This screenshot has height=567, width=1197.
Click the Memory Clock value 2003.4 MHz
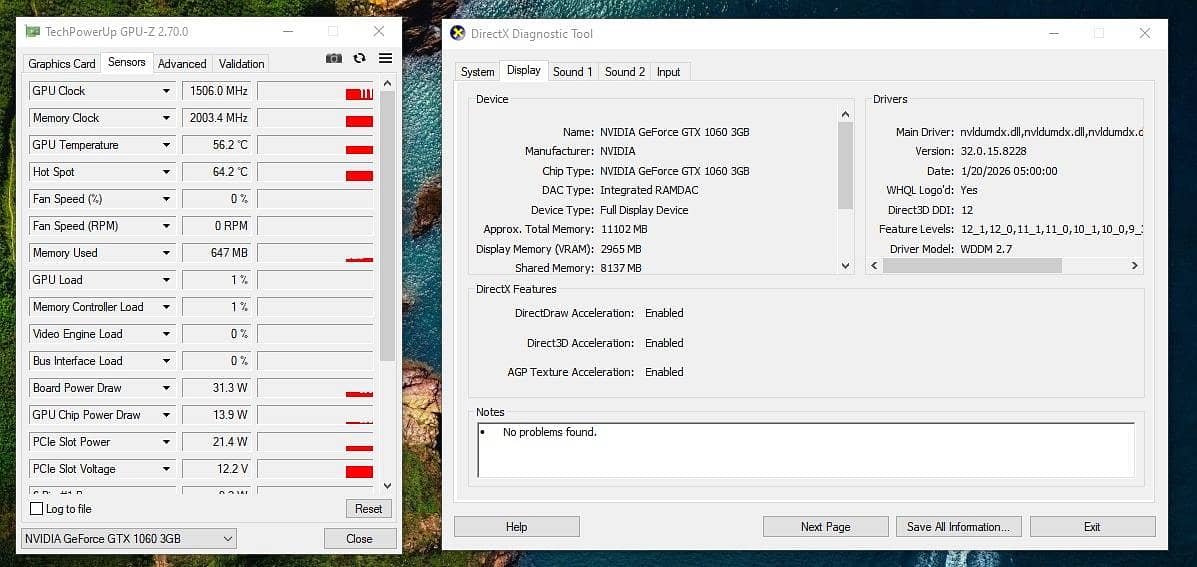click(217, 118)
